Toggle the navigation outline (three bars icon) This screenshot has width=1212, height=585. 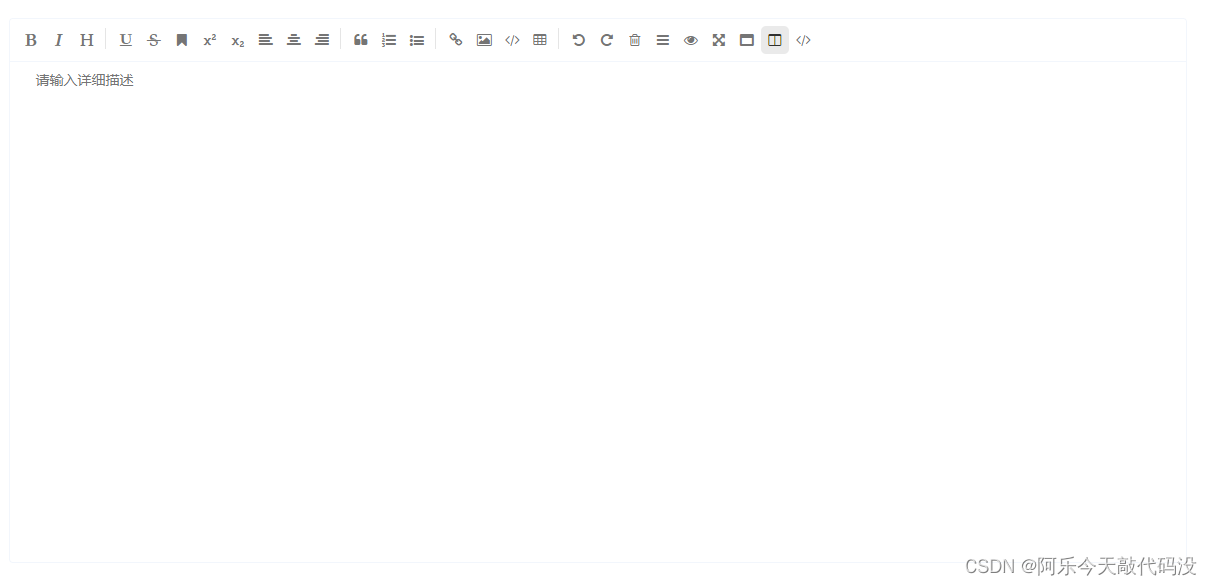point(663,40)
